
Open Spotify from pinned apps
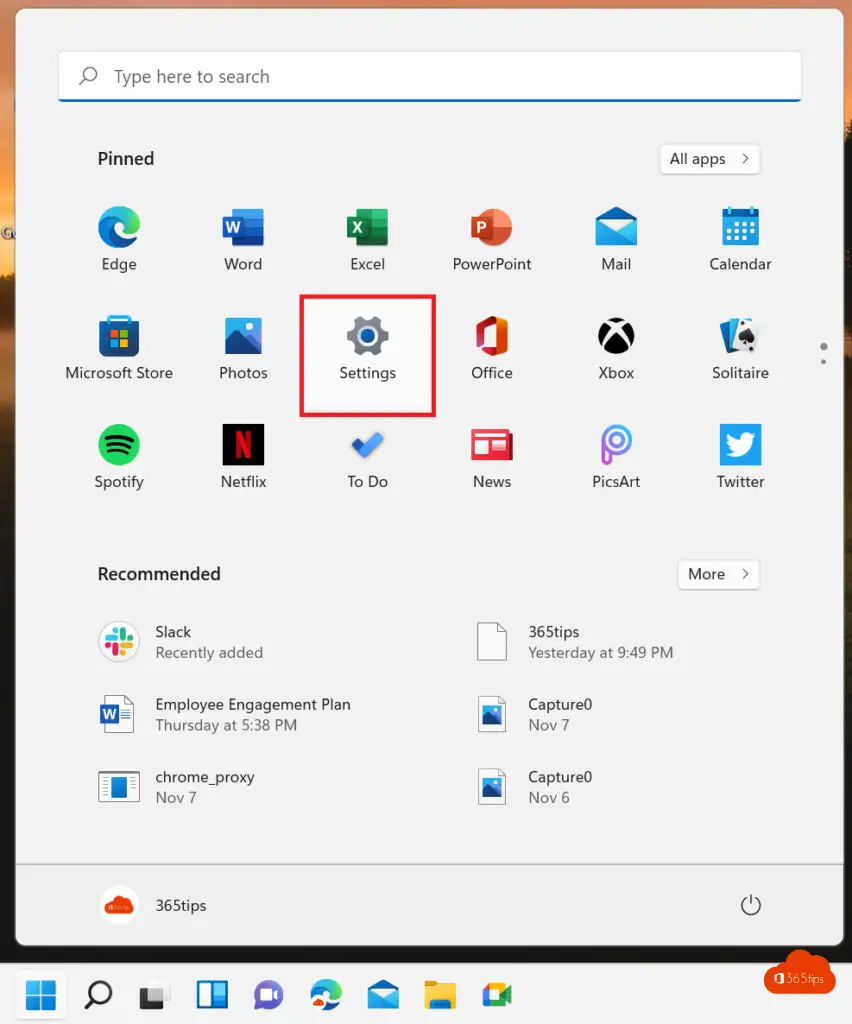coord(119,457)
